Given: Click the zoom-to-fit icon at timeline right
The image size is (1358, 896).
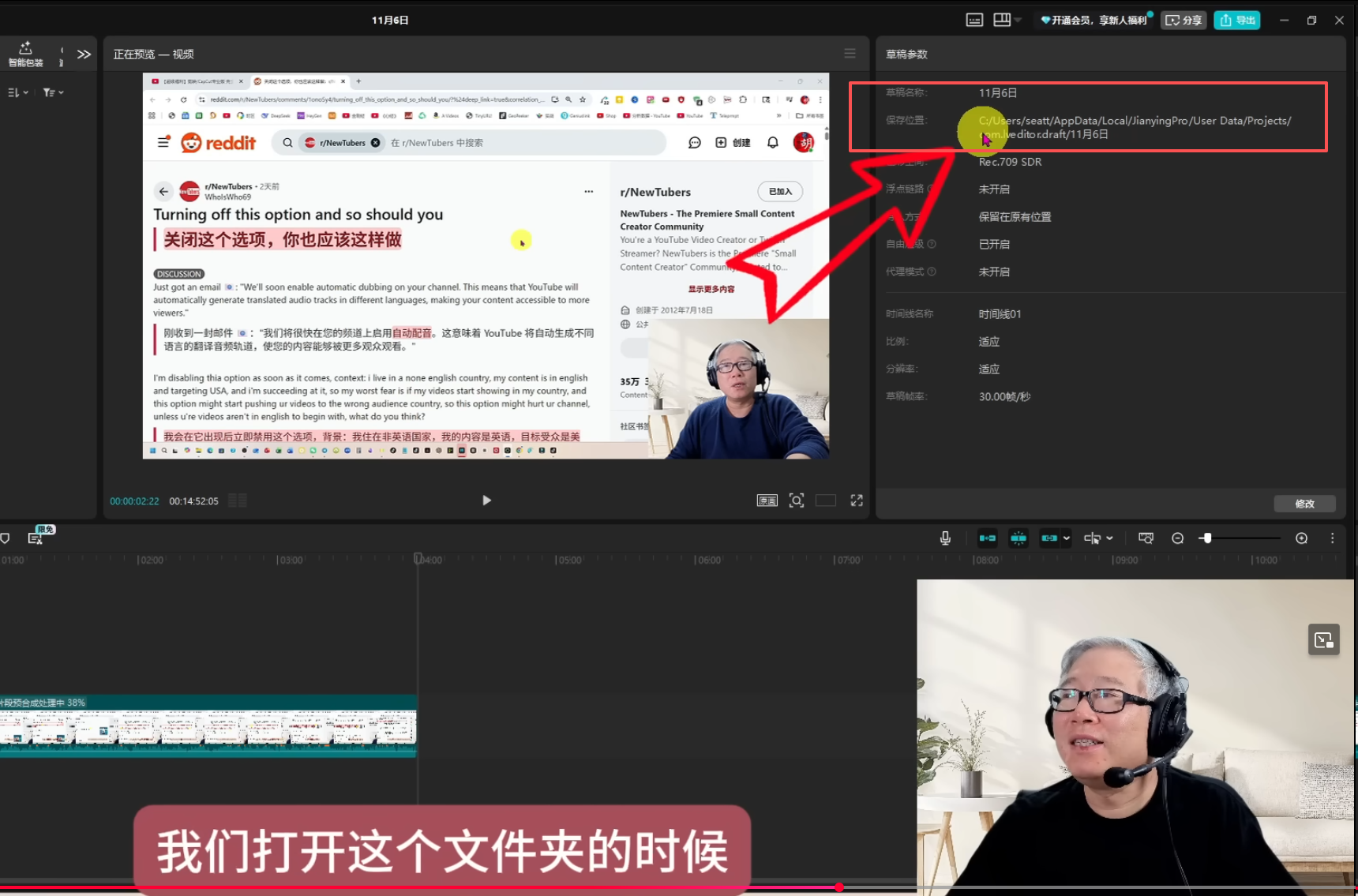Looking at the screenshot, I should coord(1302,538).
